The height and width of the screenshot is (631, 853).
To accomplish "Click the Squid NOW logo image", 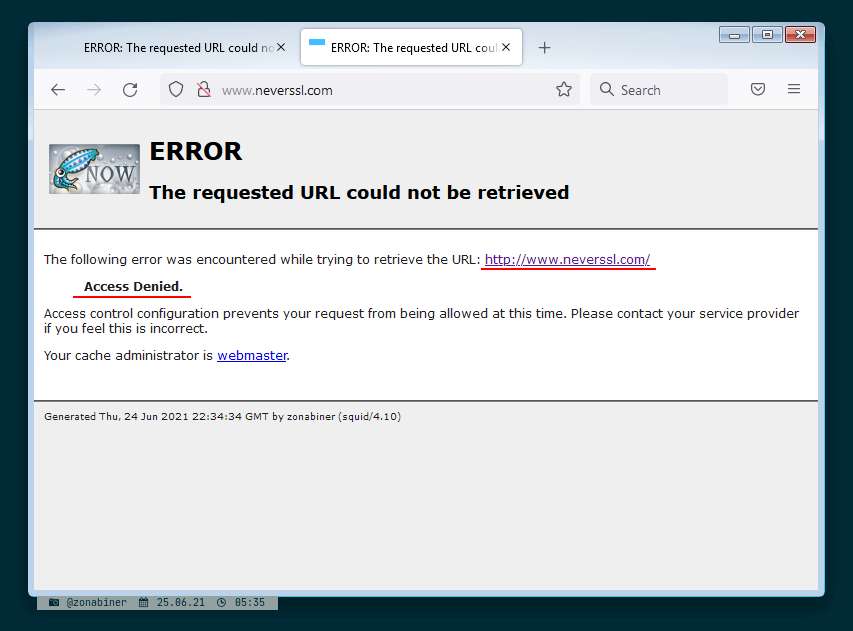I will click(x=94, y=168).
